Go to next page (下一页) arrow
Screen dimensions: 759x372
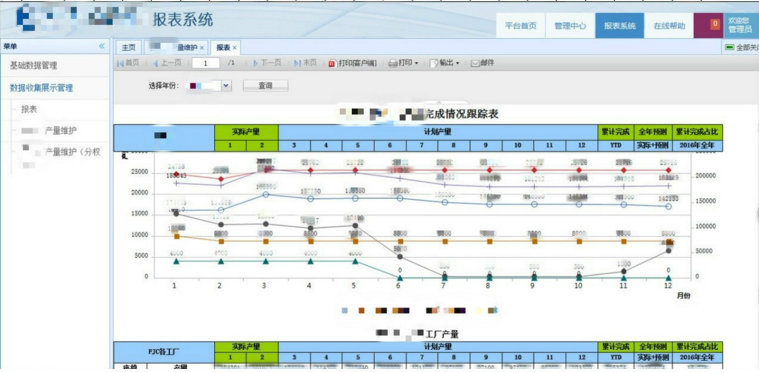pyautogui.click(x=256, y=63)
